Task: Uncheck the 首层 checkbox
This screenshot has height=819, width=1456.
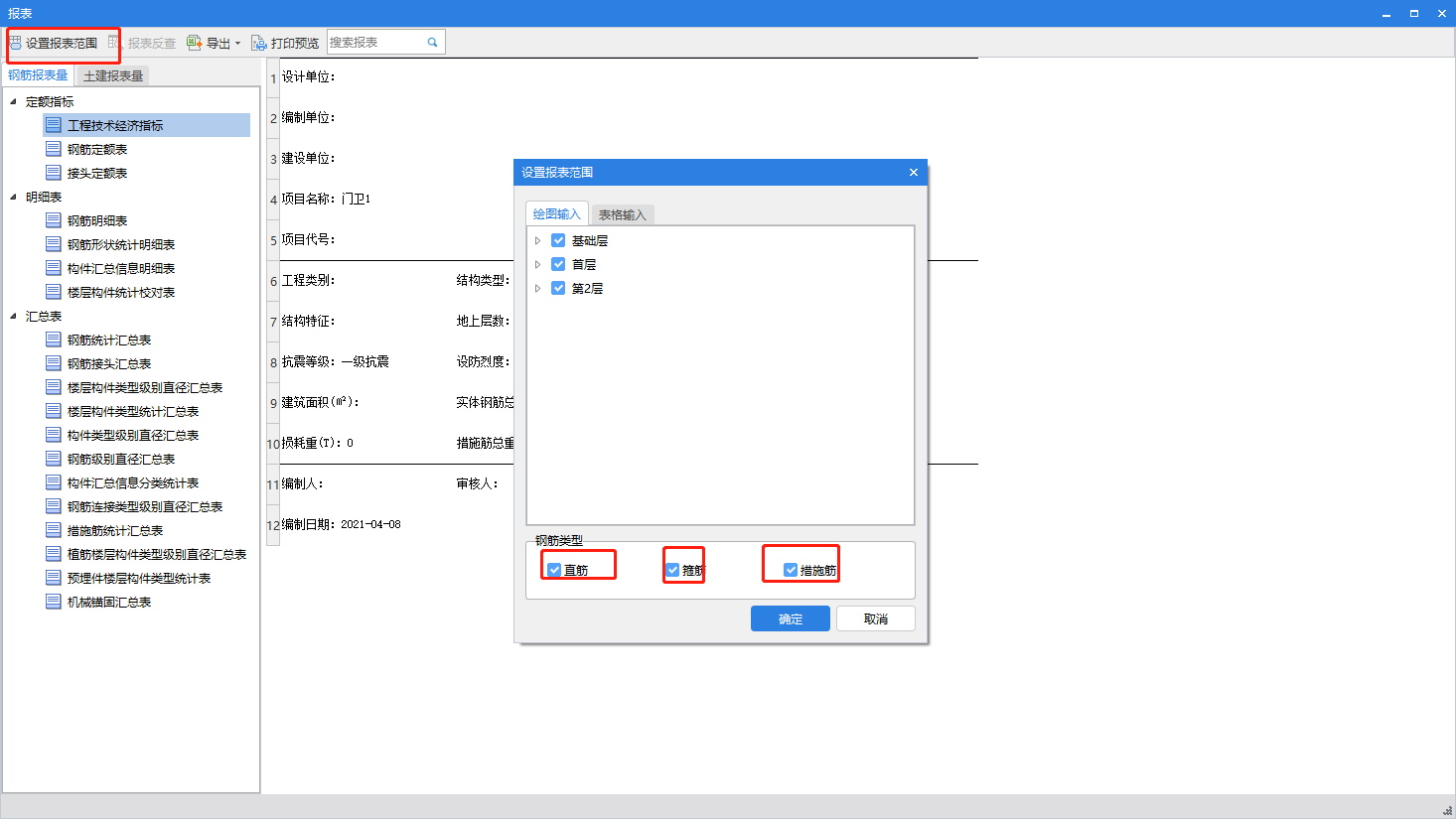Action: pos(558,264)
